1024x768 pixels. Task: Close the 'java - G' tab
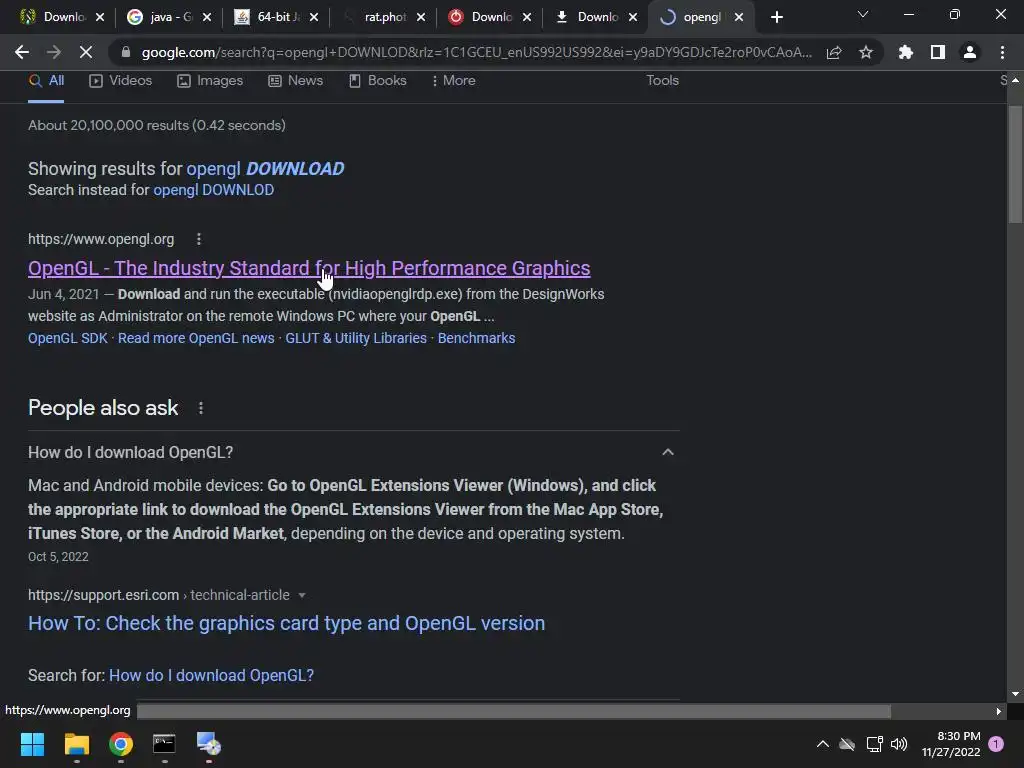207,17
